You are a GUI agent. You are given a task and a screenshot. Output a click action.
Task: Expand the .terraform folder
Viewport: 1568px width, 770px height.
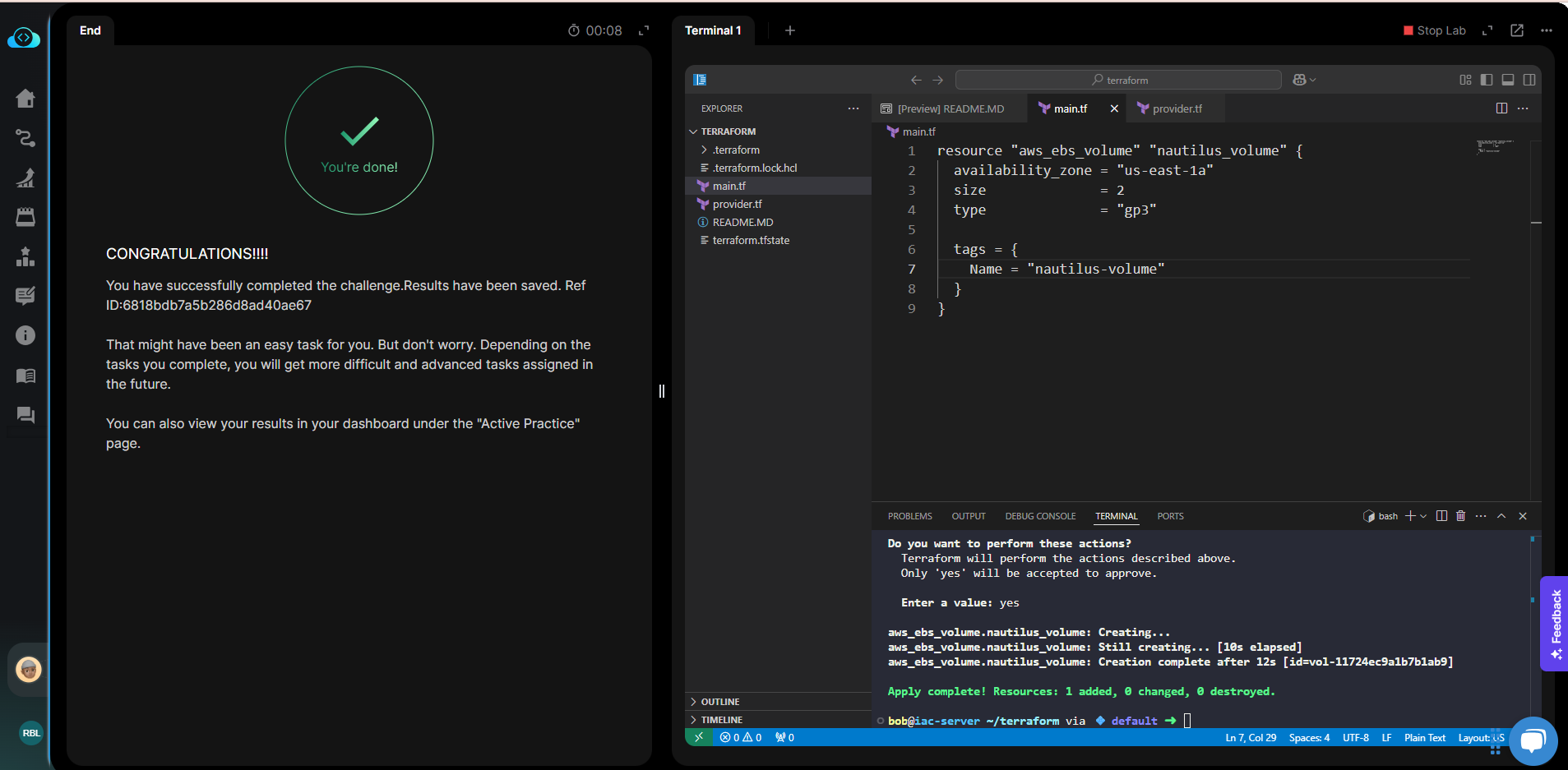(x=736, y=150)
